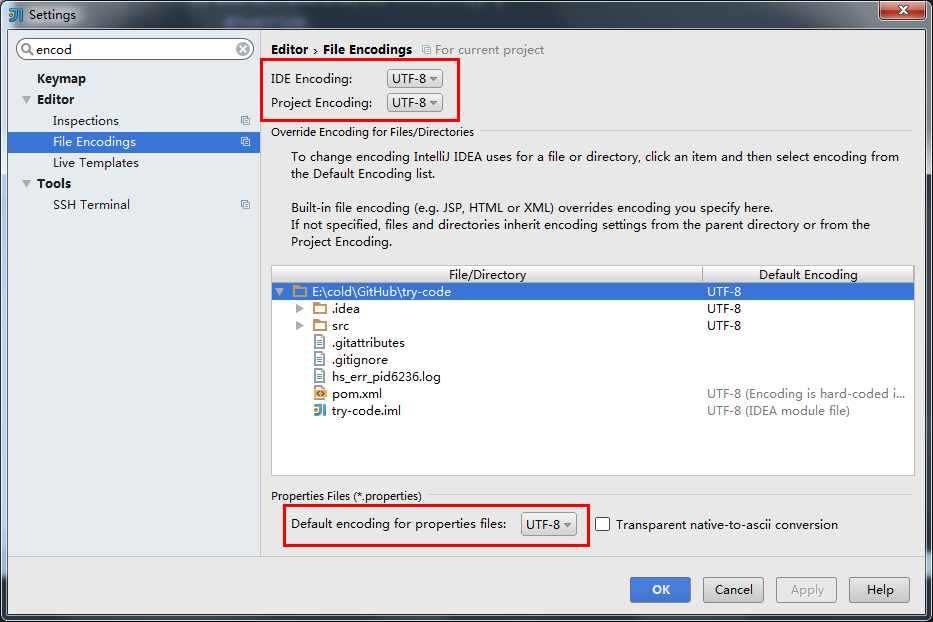Expand the .idea folder node
Screen dimensions: 933x622
300,308
